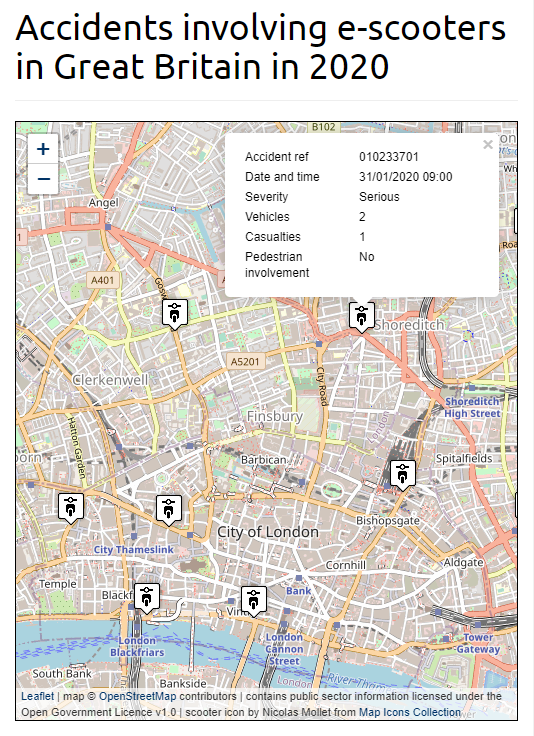
Task: Zoom in the map with plus button
Action: tap(43, 149)
